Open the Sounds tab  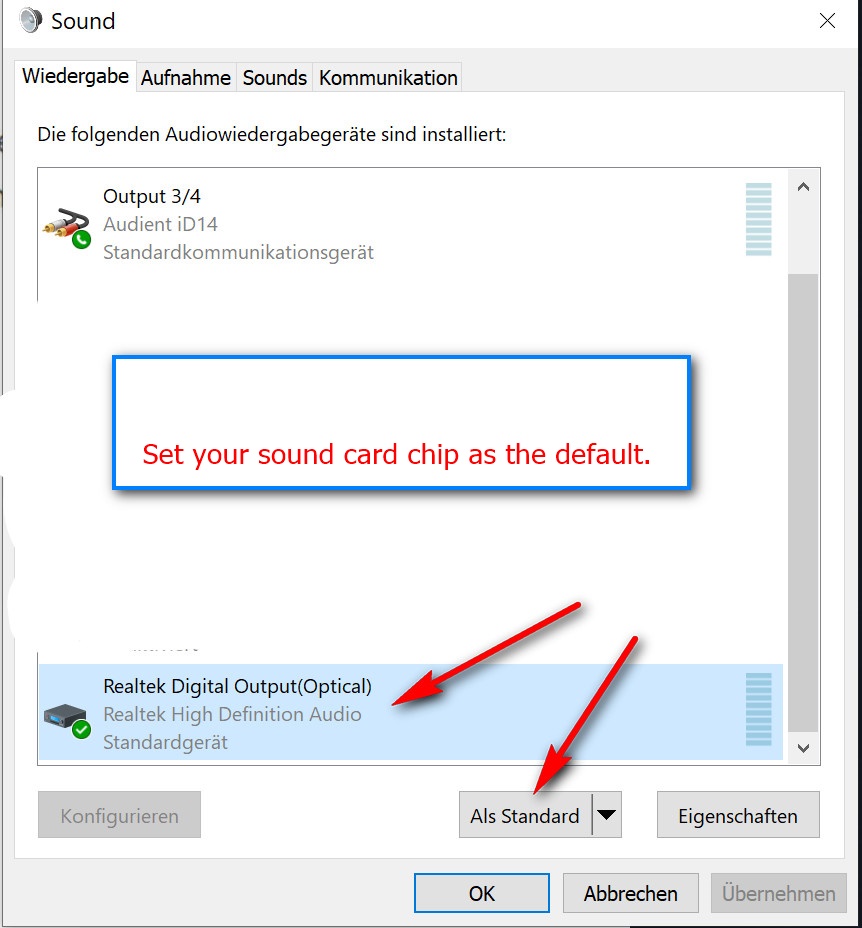(275, 78)
